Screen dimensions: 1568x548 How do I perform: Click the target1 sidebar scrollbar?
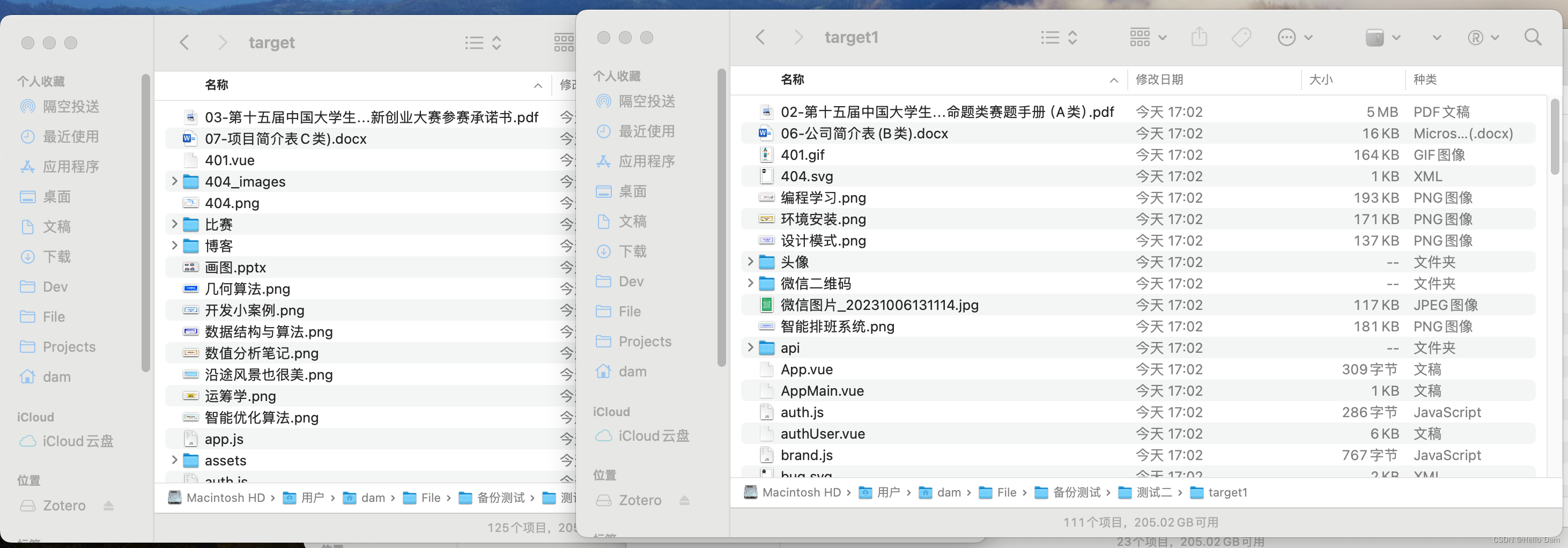pyautogui.click(x=721, y=218)
